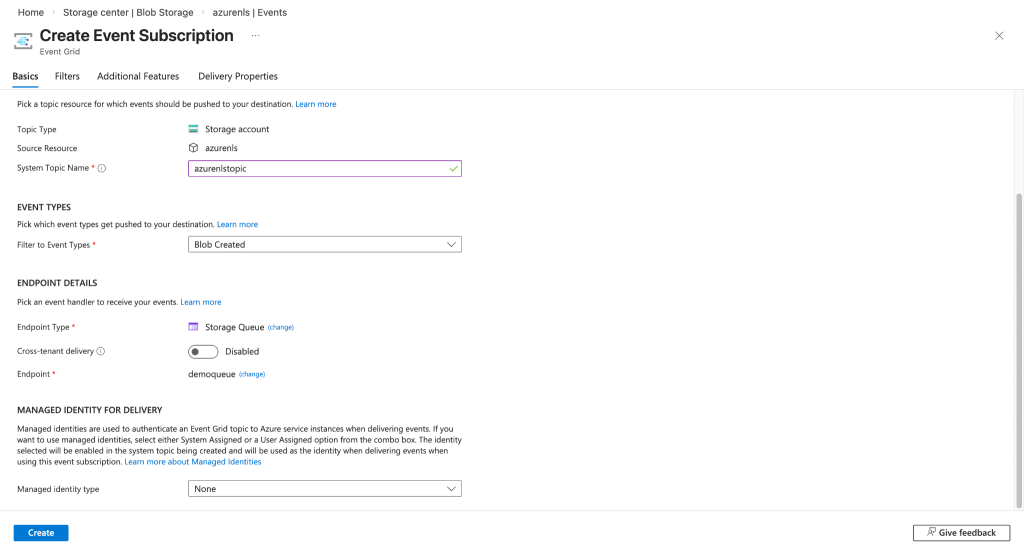
Task: Click the Storage account text
Action: coord(237,129)
